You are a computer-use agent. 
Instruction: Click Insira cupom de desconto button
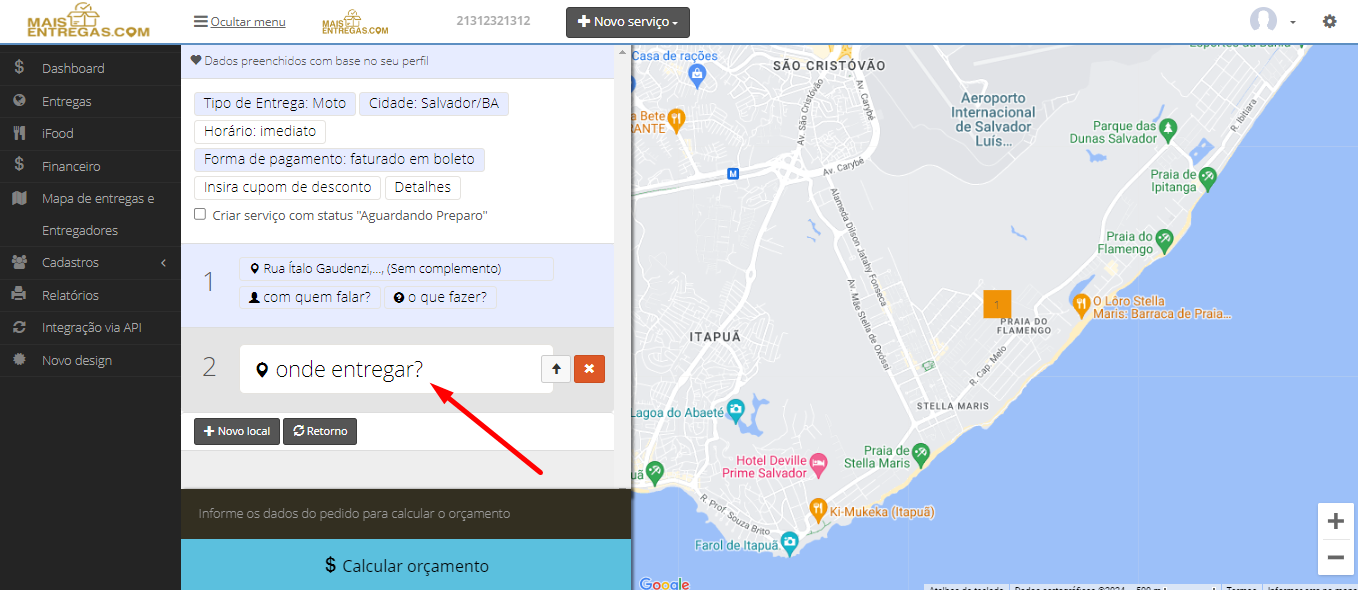click(288, 187)
